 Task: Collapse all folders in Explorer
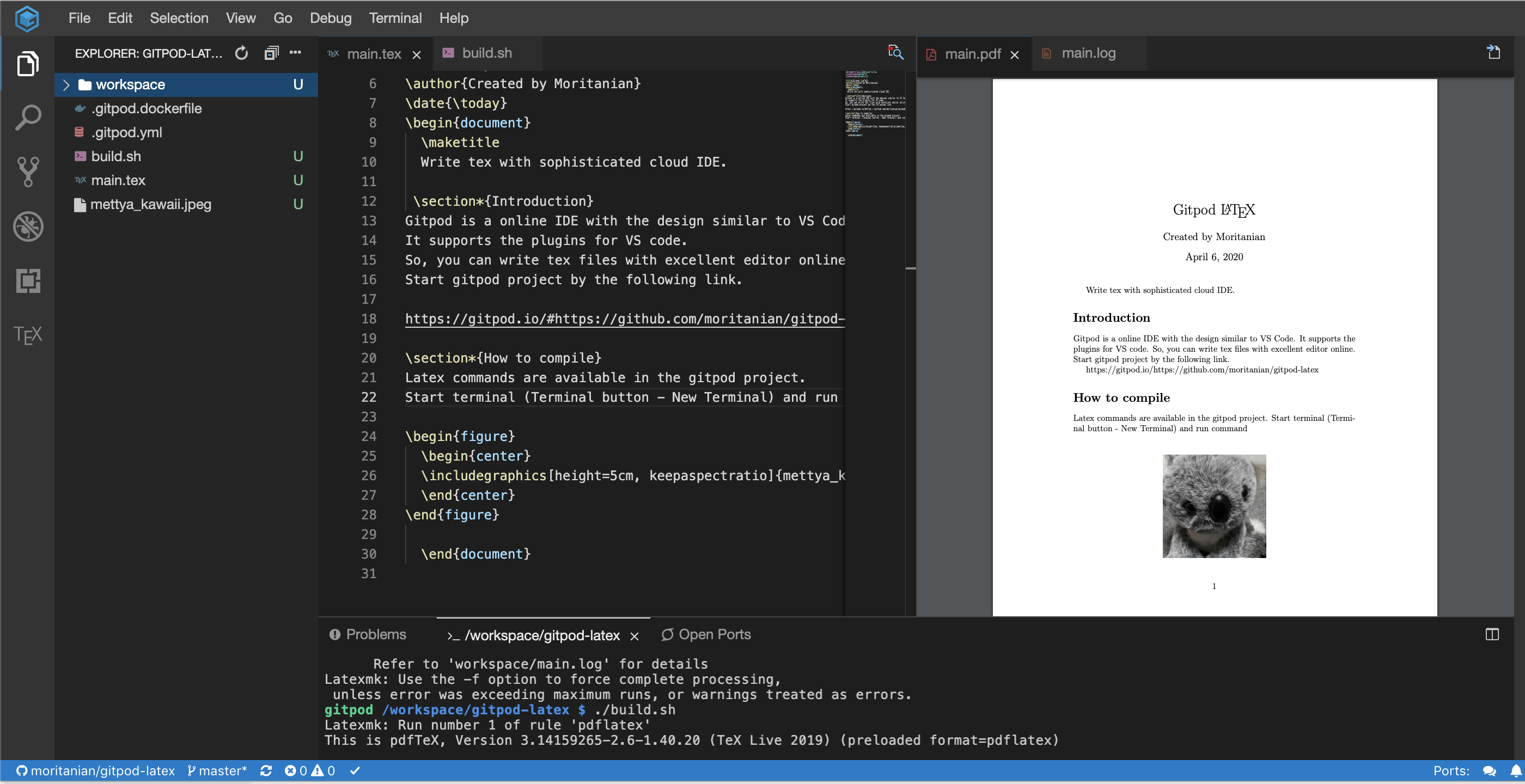pos(271,53)
